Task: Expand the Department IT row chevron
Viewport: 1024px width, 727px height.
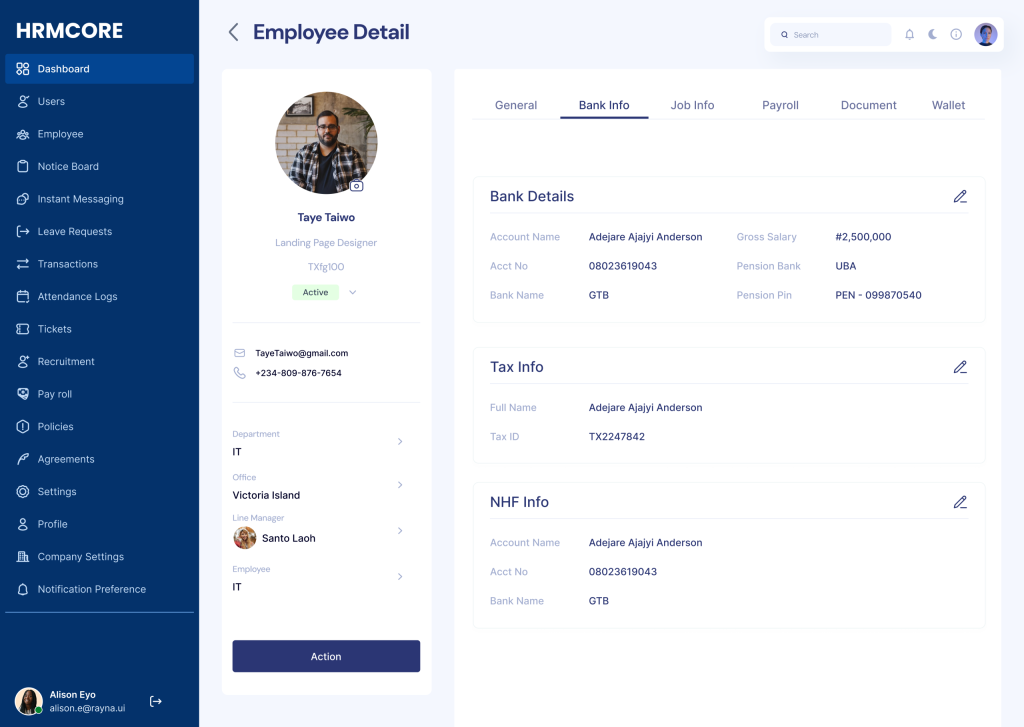Action: [400, 442]
